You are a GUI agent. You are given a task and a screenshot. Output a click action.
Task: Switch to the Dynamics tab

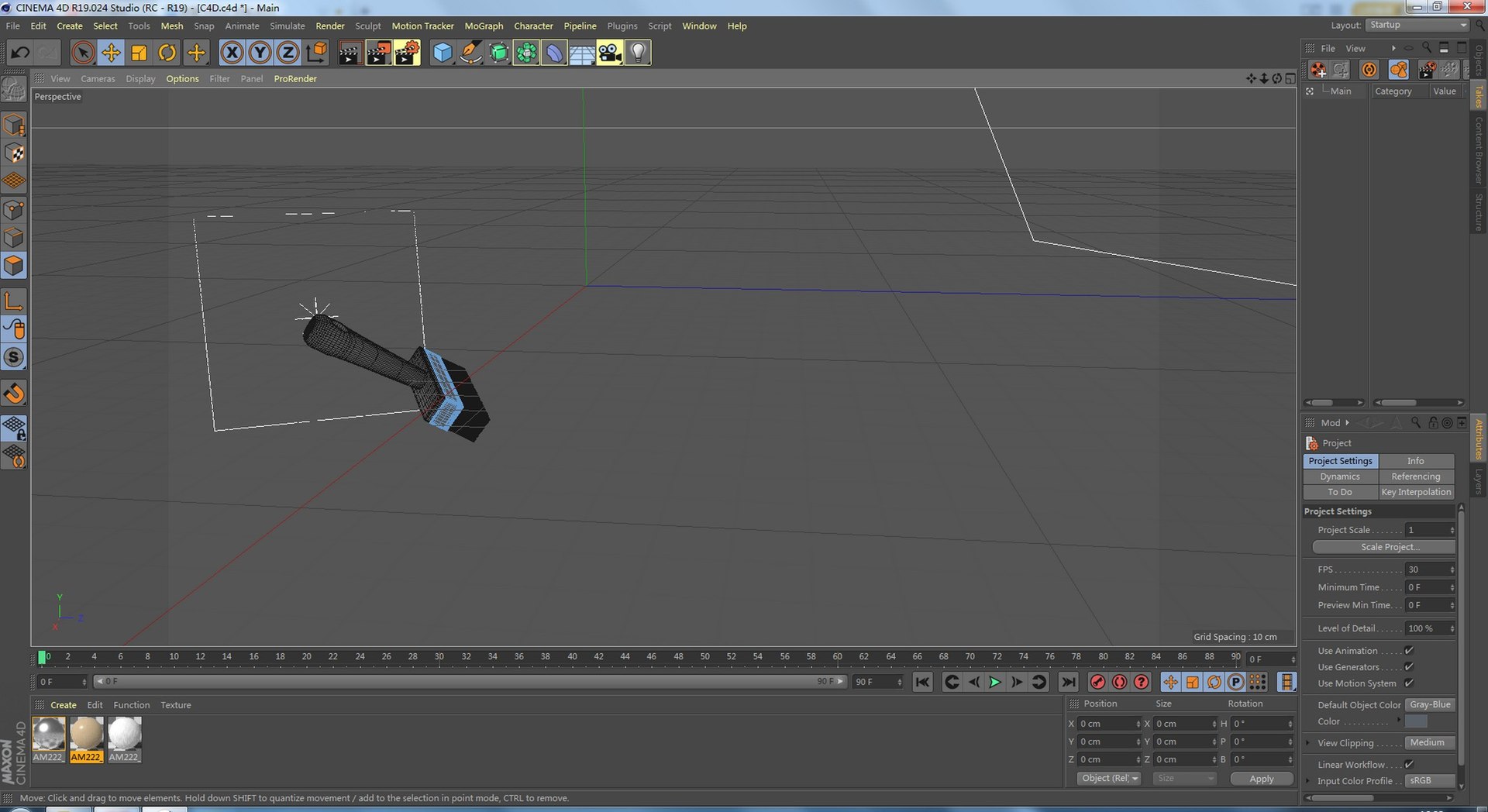click(1340, 477)
